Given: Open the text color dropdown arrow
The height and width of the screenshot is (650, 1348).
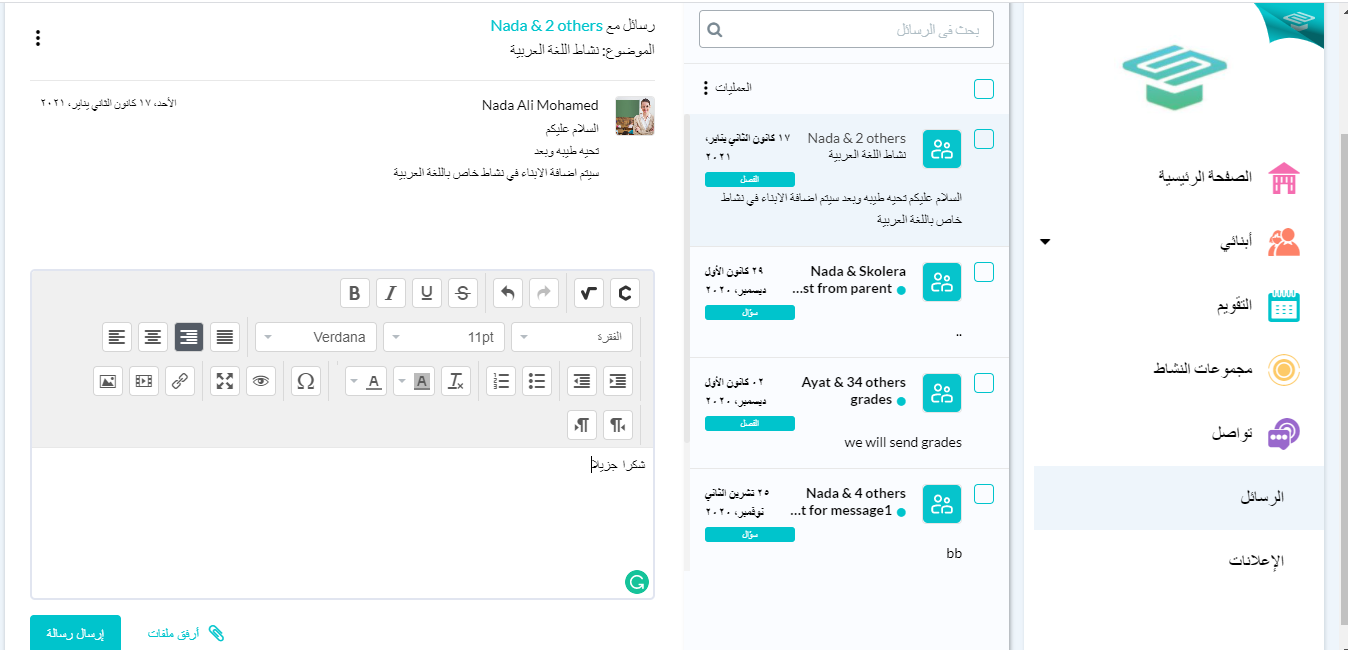Looking at the screenshot, I should coord(353,381).
